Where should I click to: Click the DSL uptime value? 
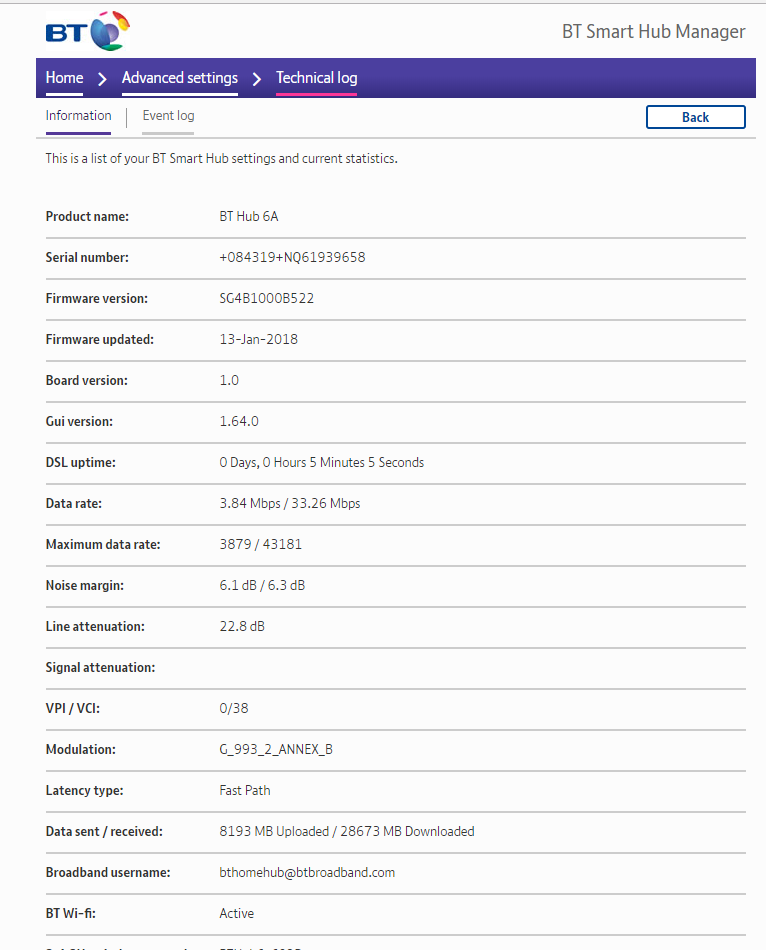321,463
